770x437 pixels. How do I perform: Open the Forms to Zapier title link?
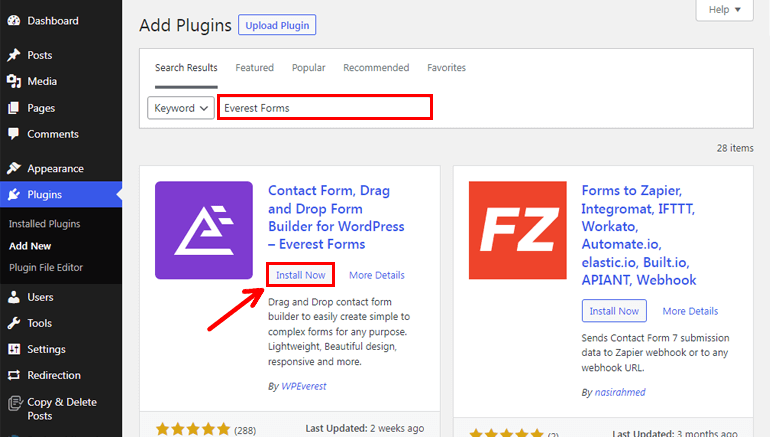pos(639,235)
